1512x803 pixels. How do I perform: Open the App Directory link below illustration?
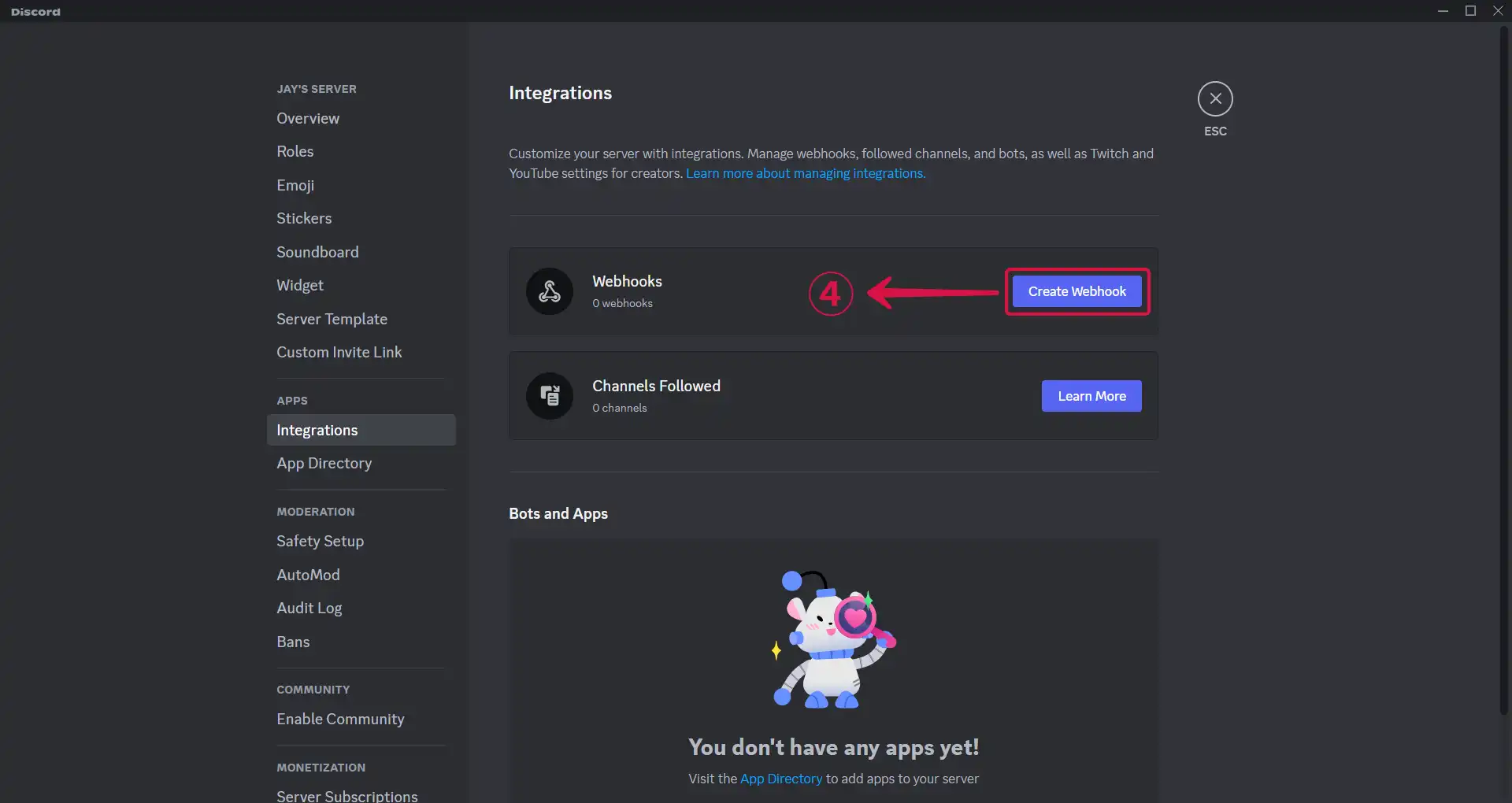781,779
